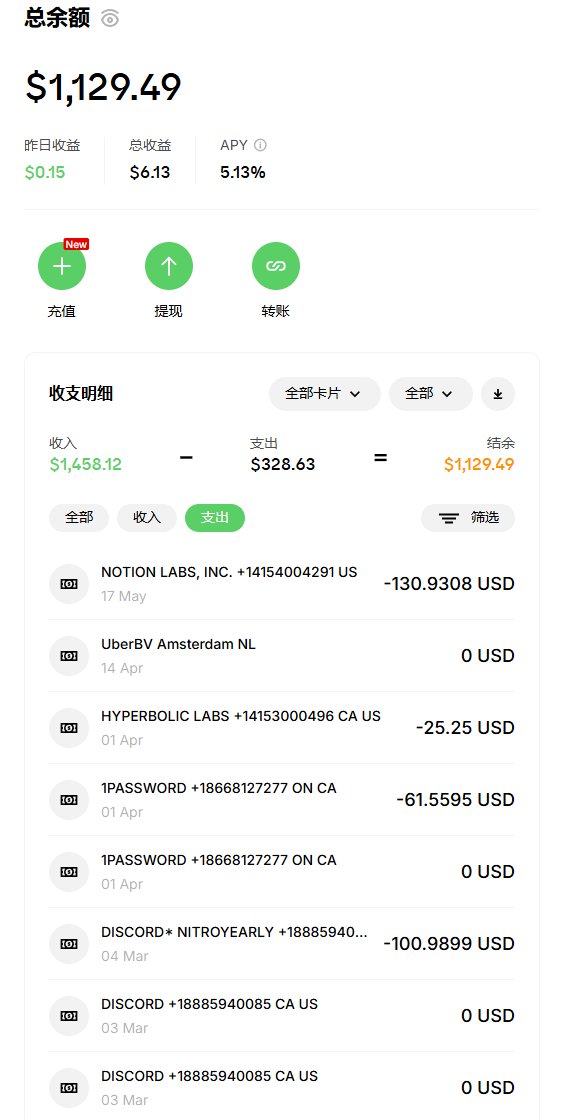Tap the 提现 up-arrow icon
The image size is (562, 1119).
click(169, 266)
